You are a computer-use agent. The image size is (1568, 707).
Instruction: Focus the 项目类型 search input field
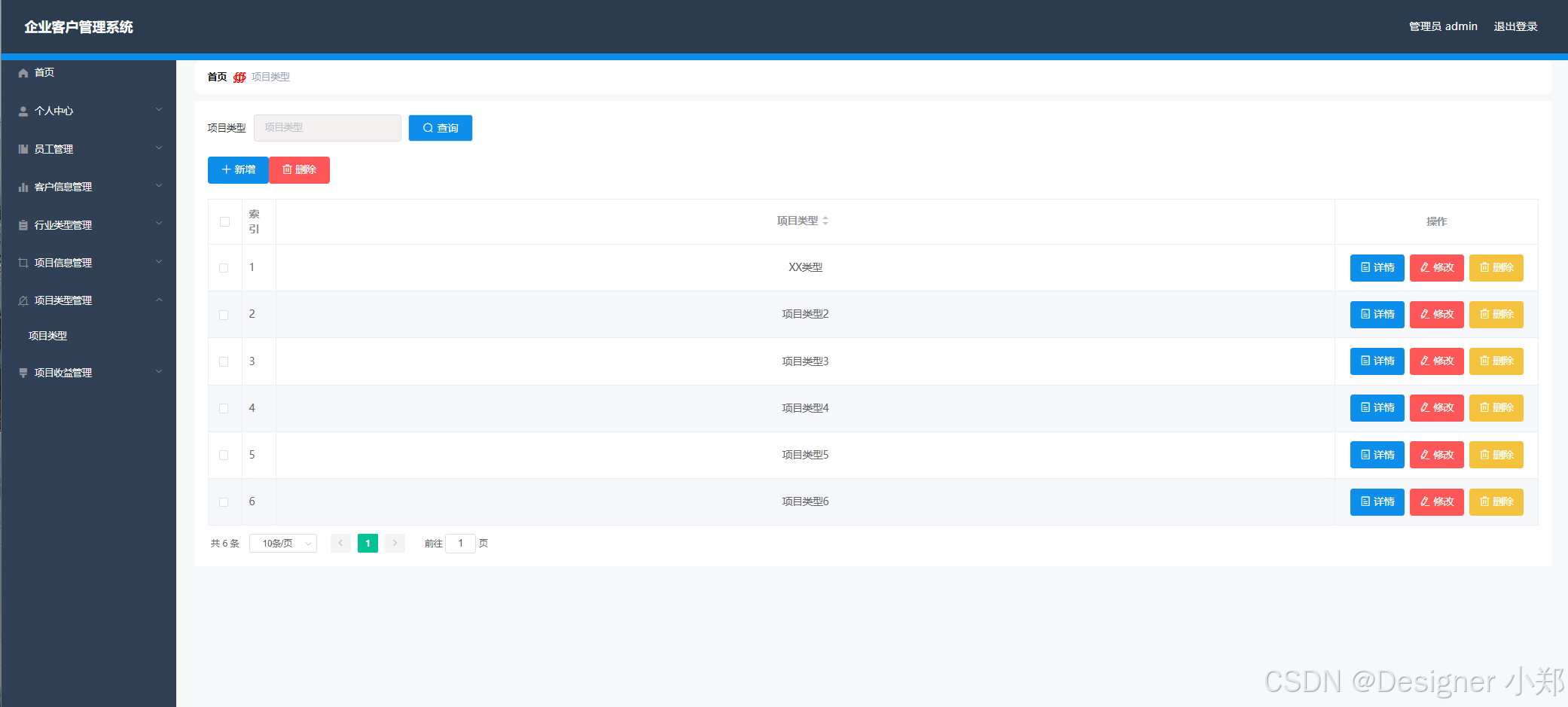(x=328, y=128)
